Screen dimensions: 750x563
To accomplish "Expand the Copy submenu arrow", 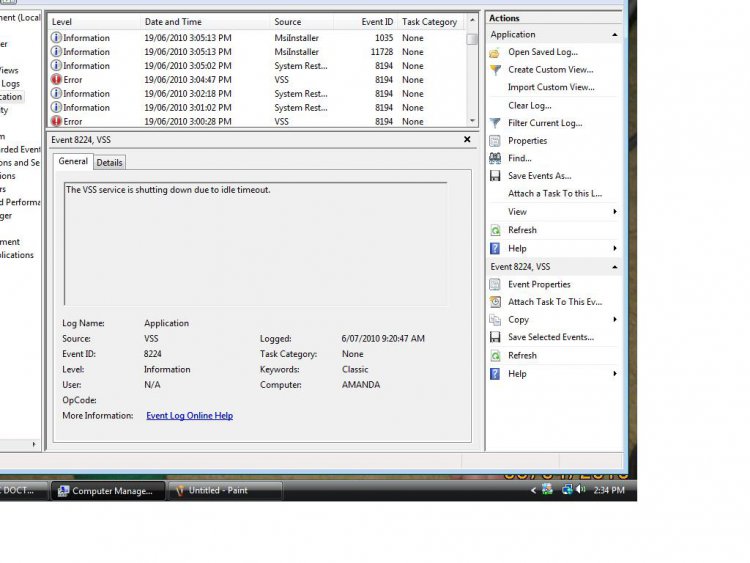I will pos(615,319).
